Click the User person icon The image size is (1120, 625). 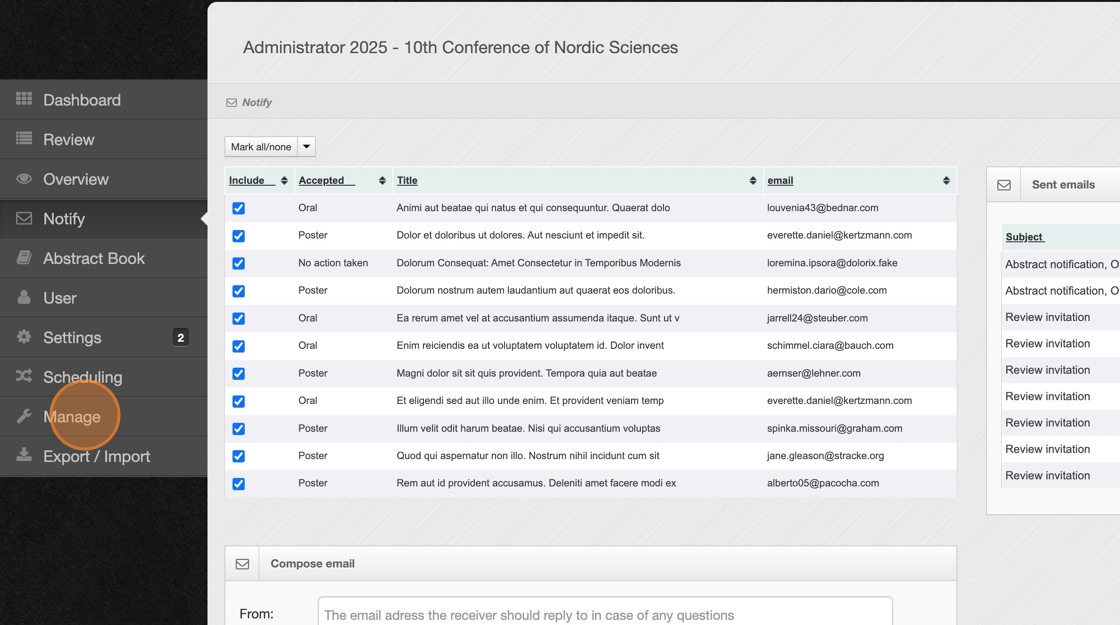tap(24, 297)
